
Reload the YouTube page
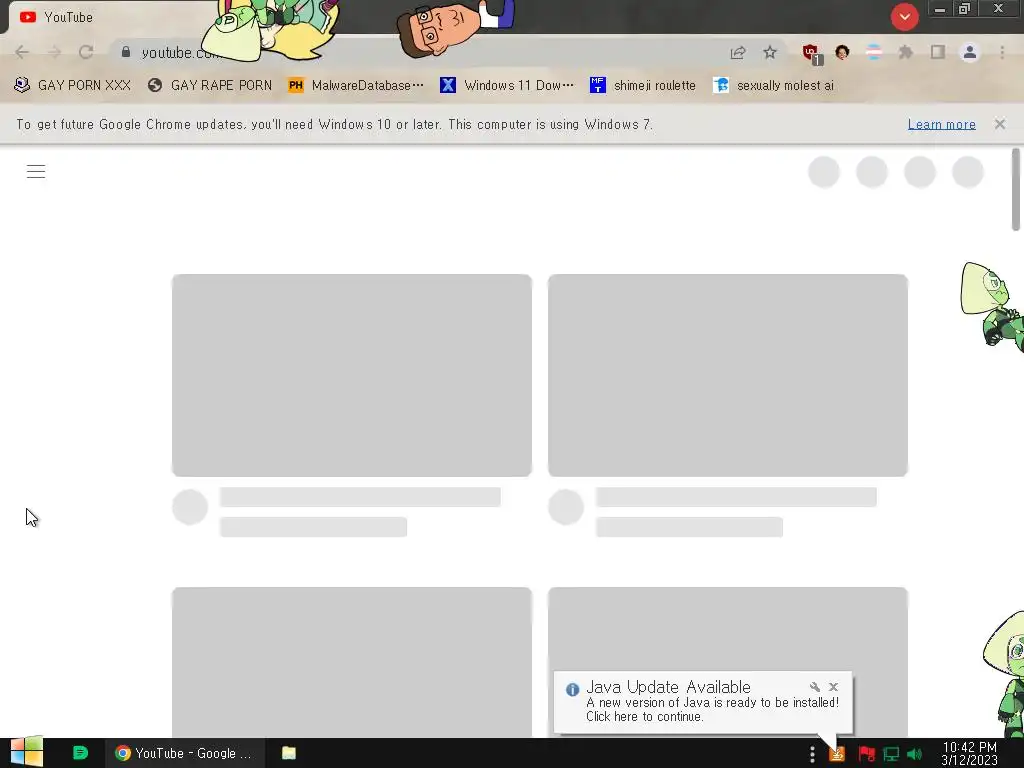(86, 52)
